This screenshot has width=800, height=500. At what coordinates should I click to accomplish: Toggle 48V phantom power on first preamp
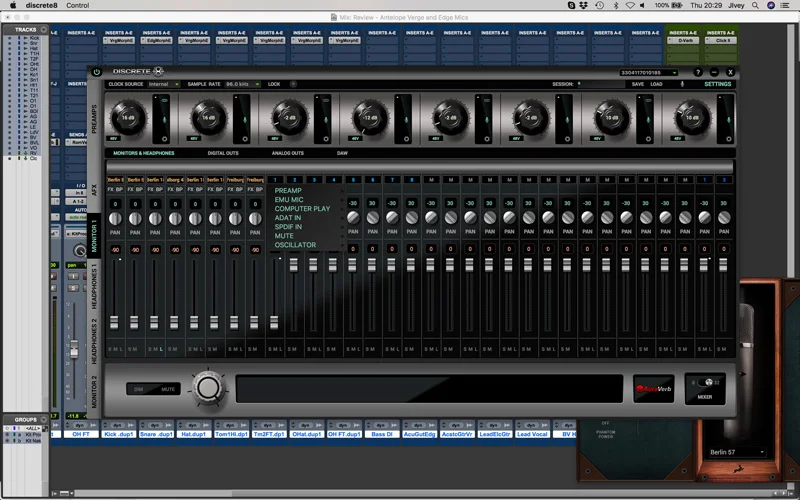(x=113, y=138)
